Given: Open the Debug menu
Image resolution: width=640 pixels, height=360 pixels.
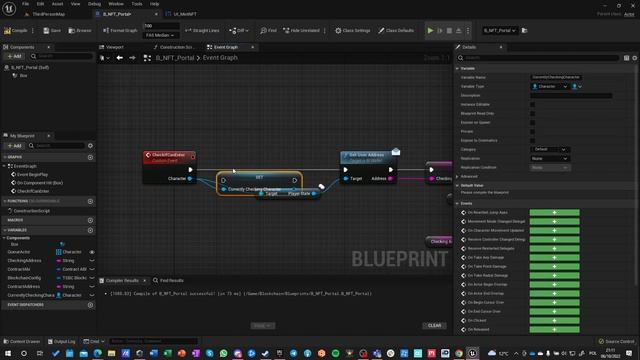Looking at the screenshot, I should click(94, 4).
